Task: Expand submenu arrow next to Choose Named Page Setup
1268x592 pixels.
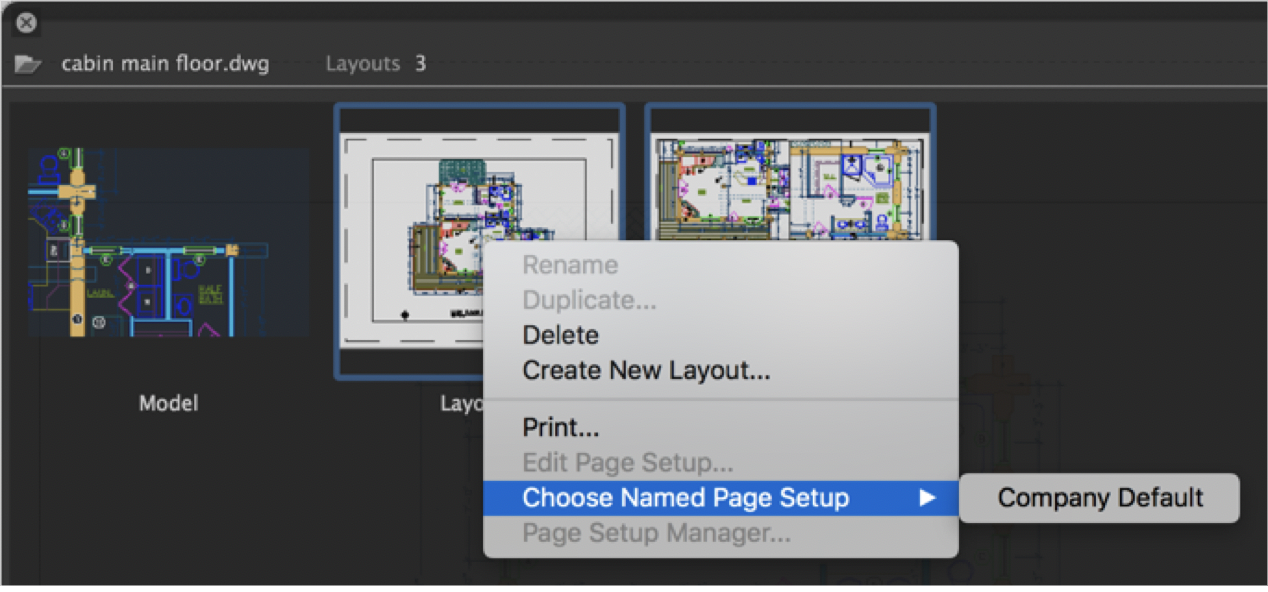Action: [x=928, y=497]
